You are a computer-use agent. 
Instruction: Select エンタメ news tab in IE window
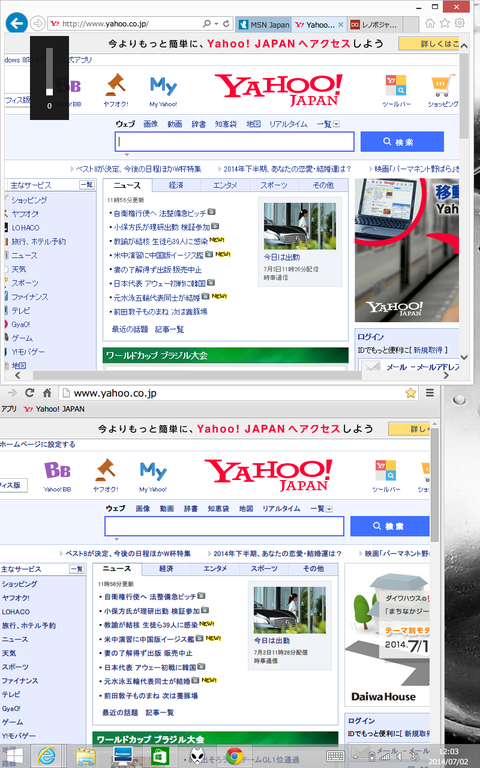[225, 185]
